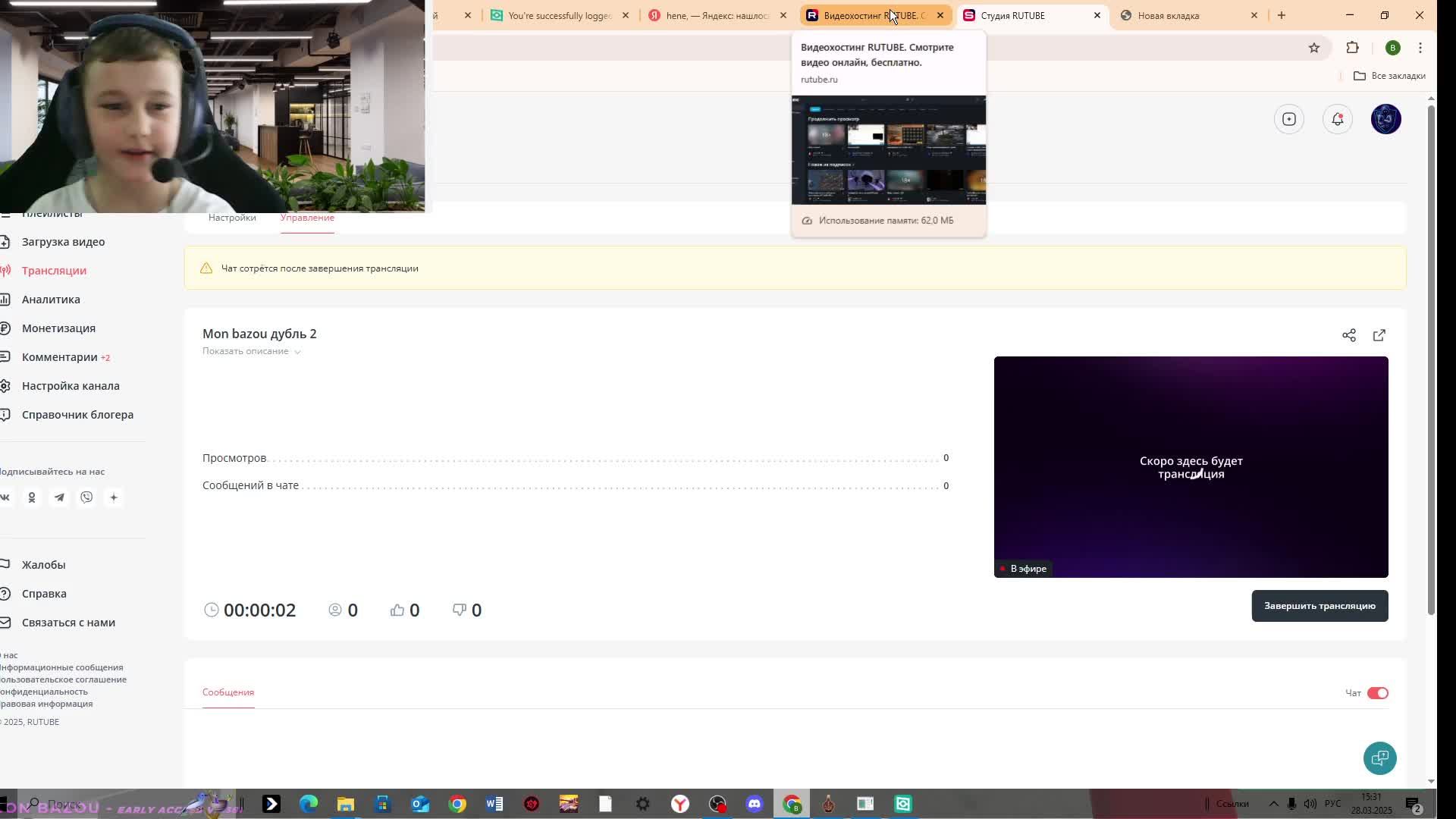The width and height of the screenshot is (1456, 819).
Task: Expand Показать описание section
Action: tap(251, 351)
